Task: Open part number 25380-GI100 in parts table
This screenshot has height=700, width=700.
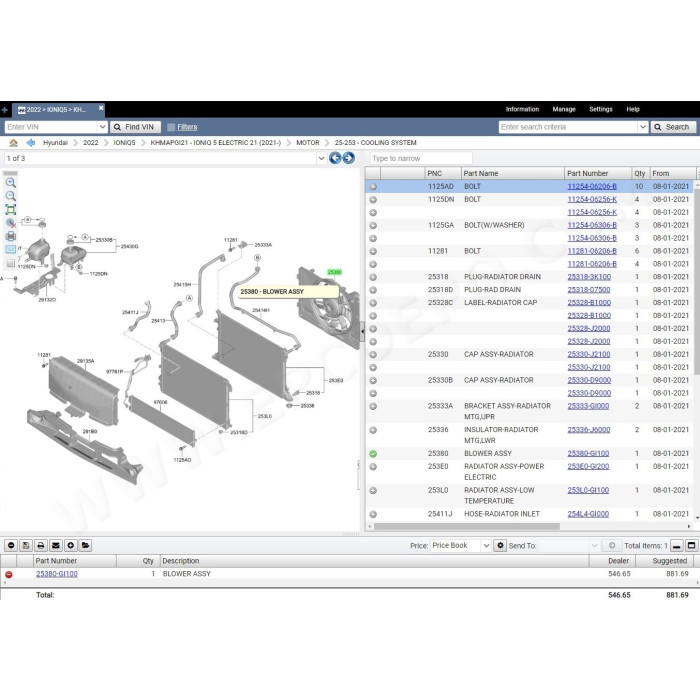Action: [x=588, y=454]
